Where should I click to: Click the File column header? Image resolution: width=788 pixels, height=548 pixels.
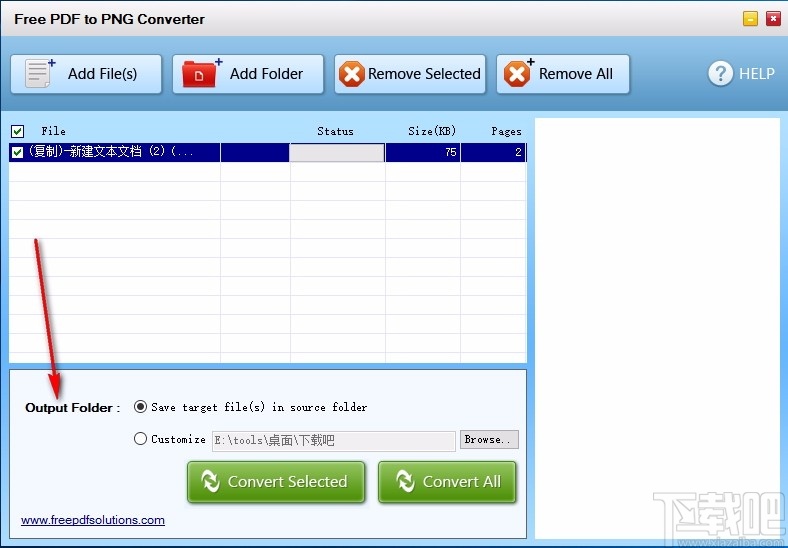[x=53, y=131]
